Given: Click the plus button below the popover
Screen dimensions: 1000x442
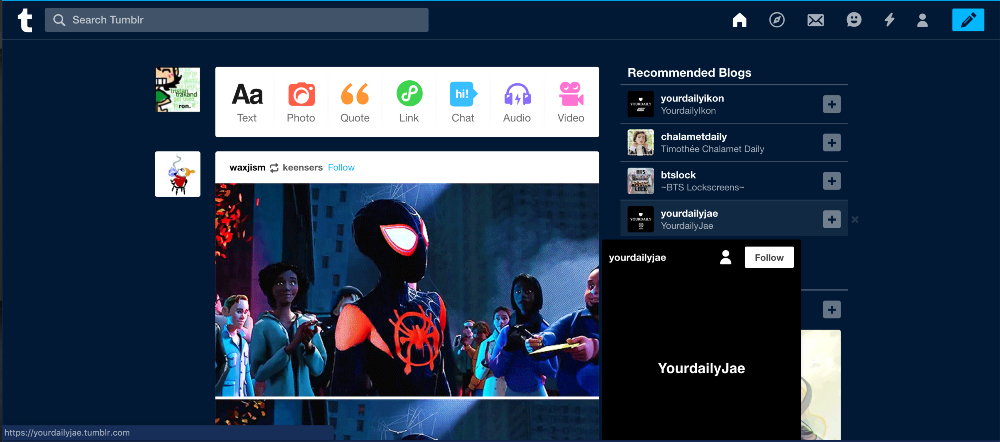Looking at the screenshot, I should click(x=832, y=310).
